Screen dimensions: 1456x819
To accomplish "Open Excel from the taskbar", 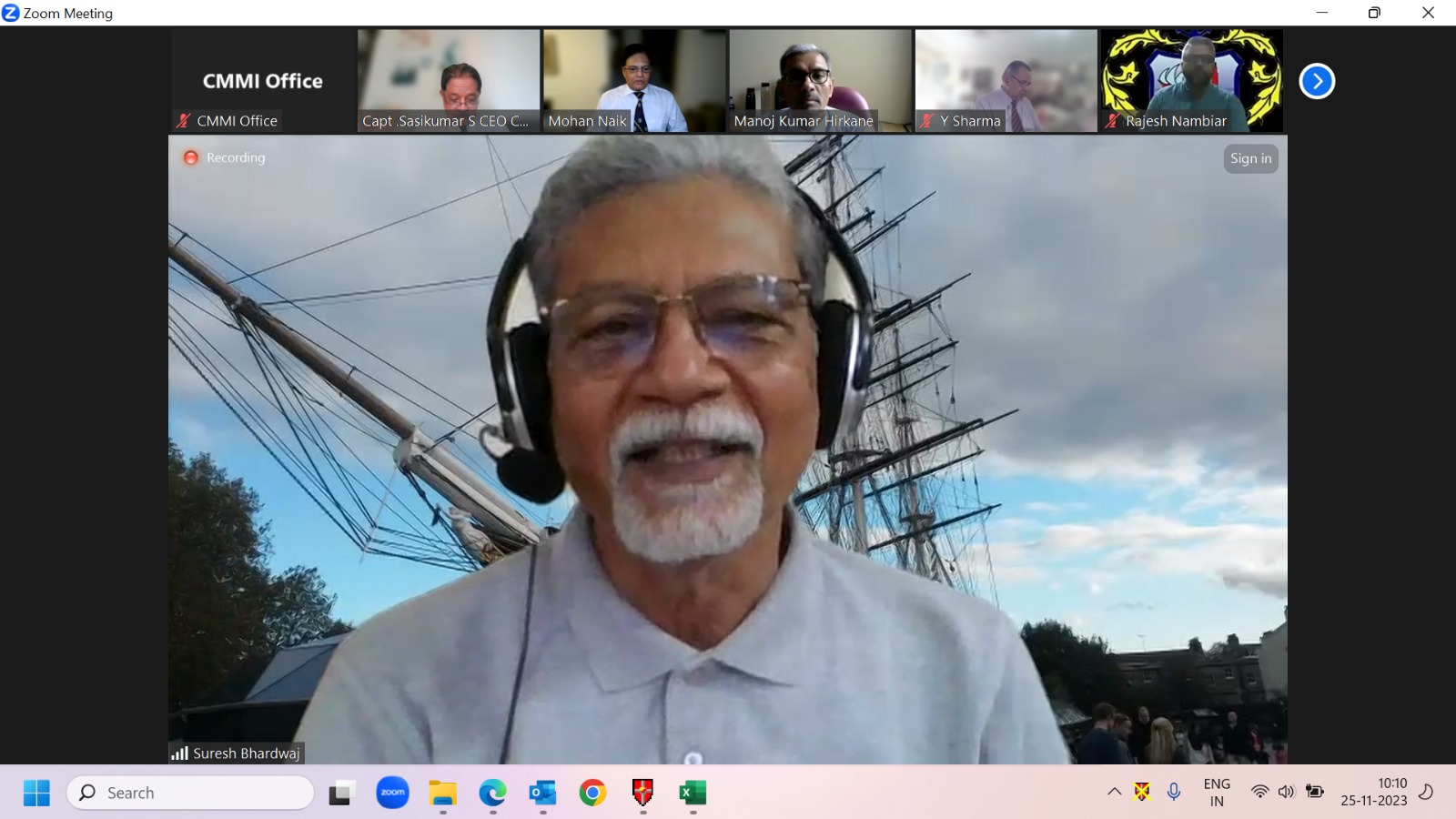I will [x=693, y=793].
